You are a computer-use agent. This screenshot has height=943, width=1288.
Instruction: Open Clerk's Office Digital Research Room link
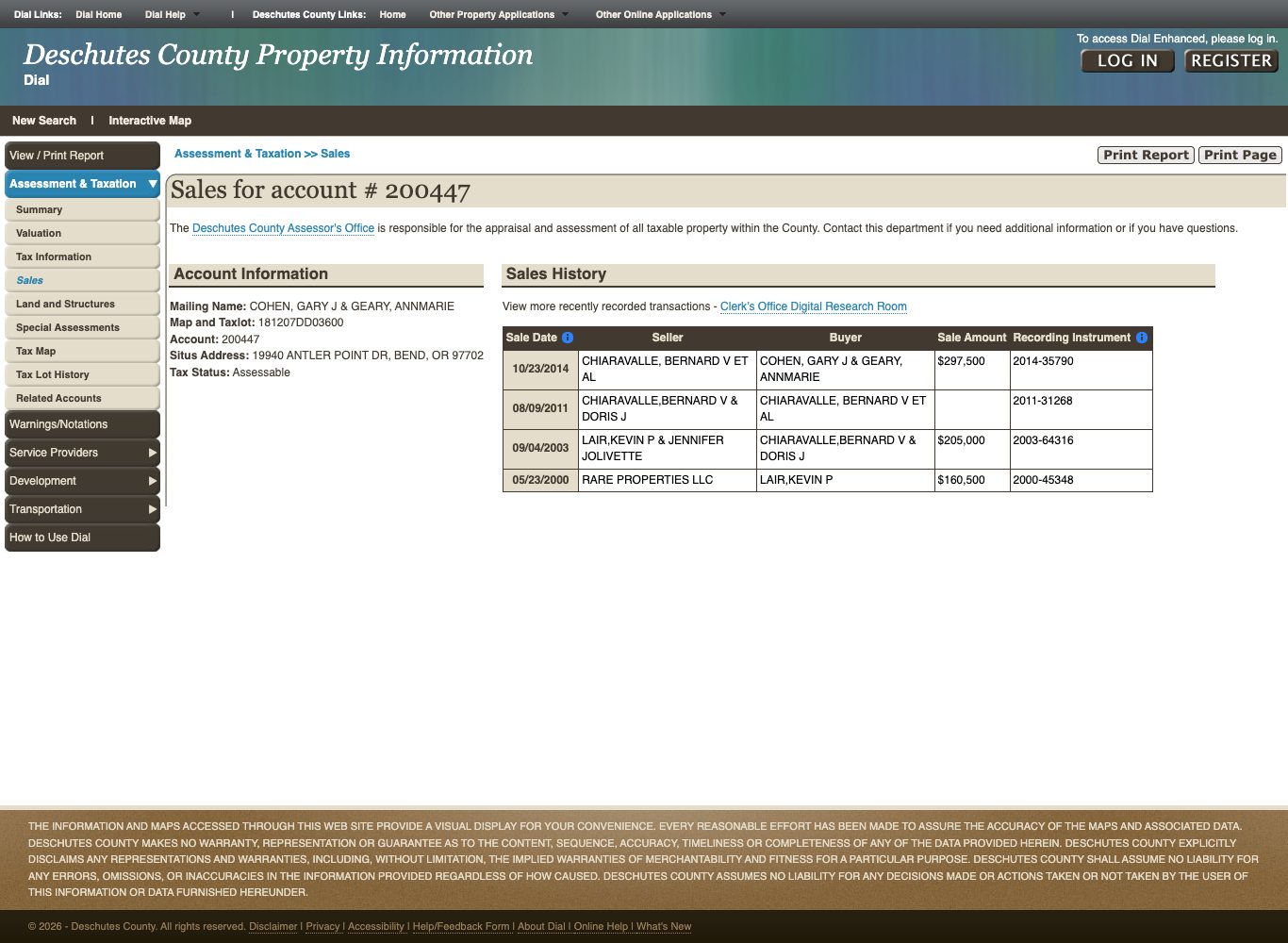point(814,306)
